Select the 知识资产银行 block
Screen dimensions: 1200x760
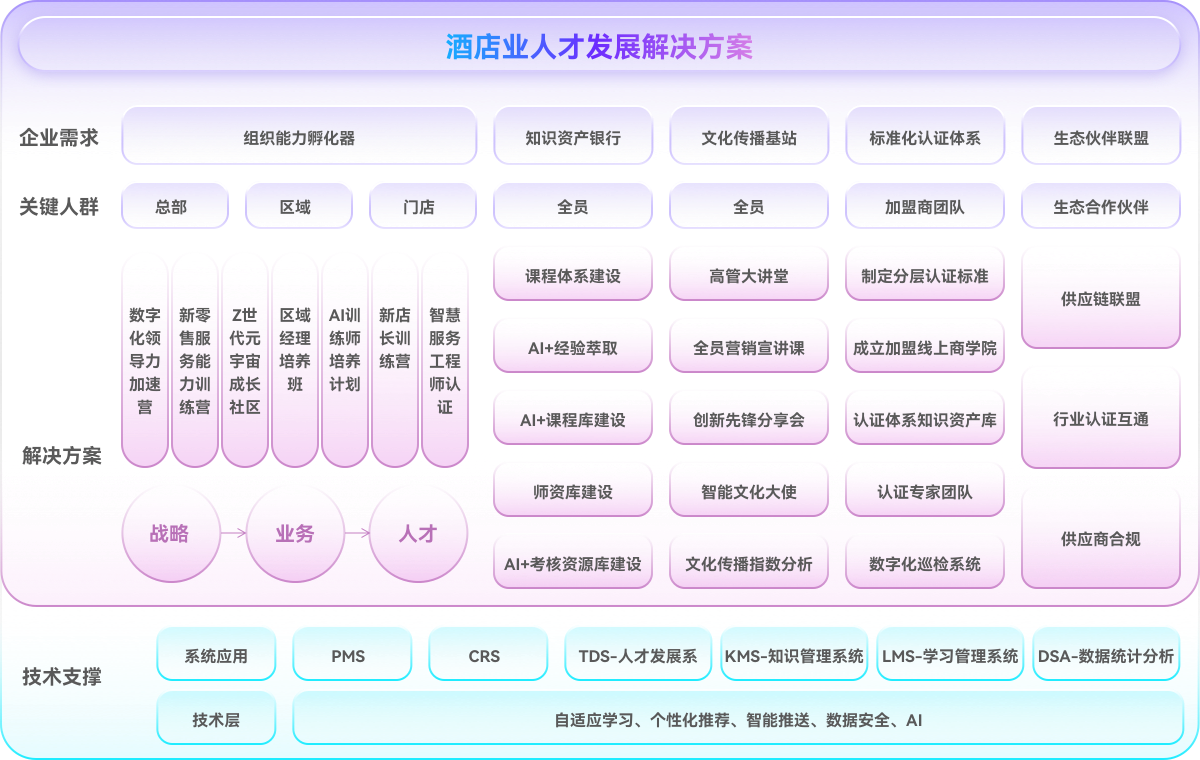coord(573,137)
